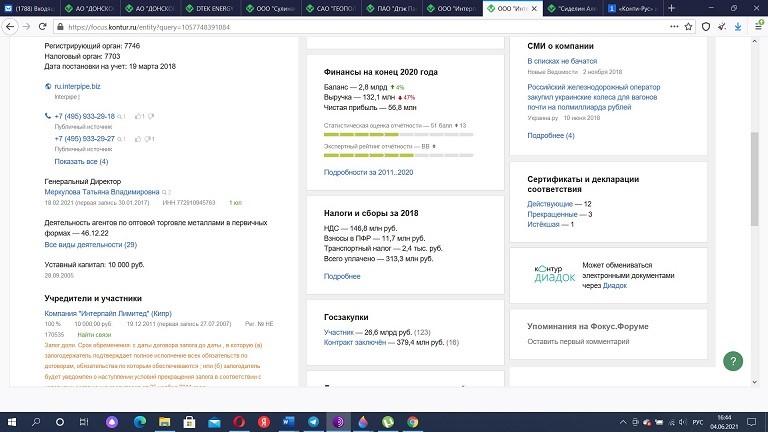Click search icon next to Меркулова Татьяна Владимировна

pos(166,192)
